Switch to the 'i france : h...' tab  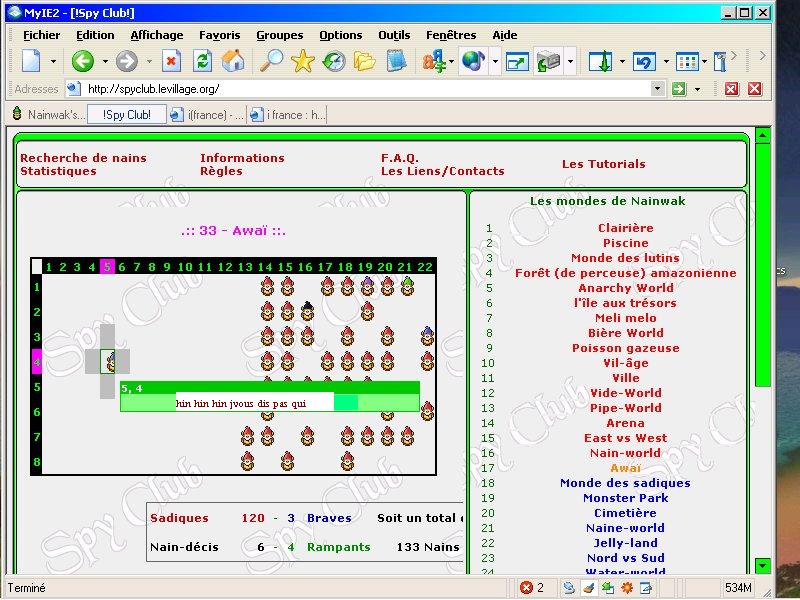[287, 115]
